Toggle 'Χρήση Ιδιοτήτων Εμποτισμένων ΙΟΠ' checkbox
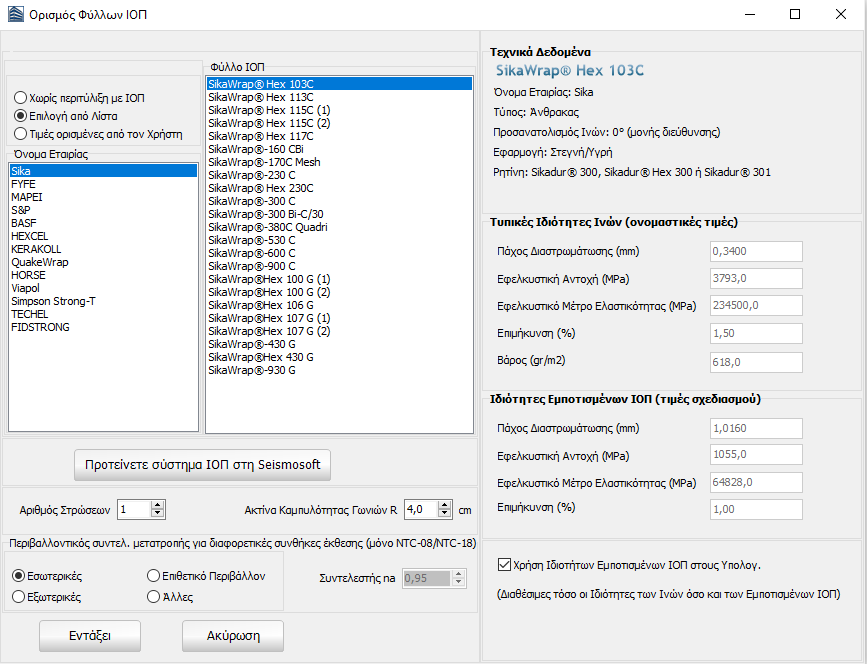The height and width of the screenshot is (664, 867). click(503, 565)
